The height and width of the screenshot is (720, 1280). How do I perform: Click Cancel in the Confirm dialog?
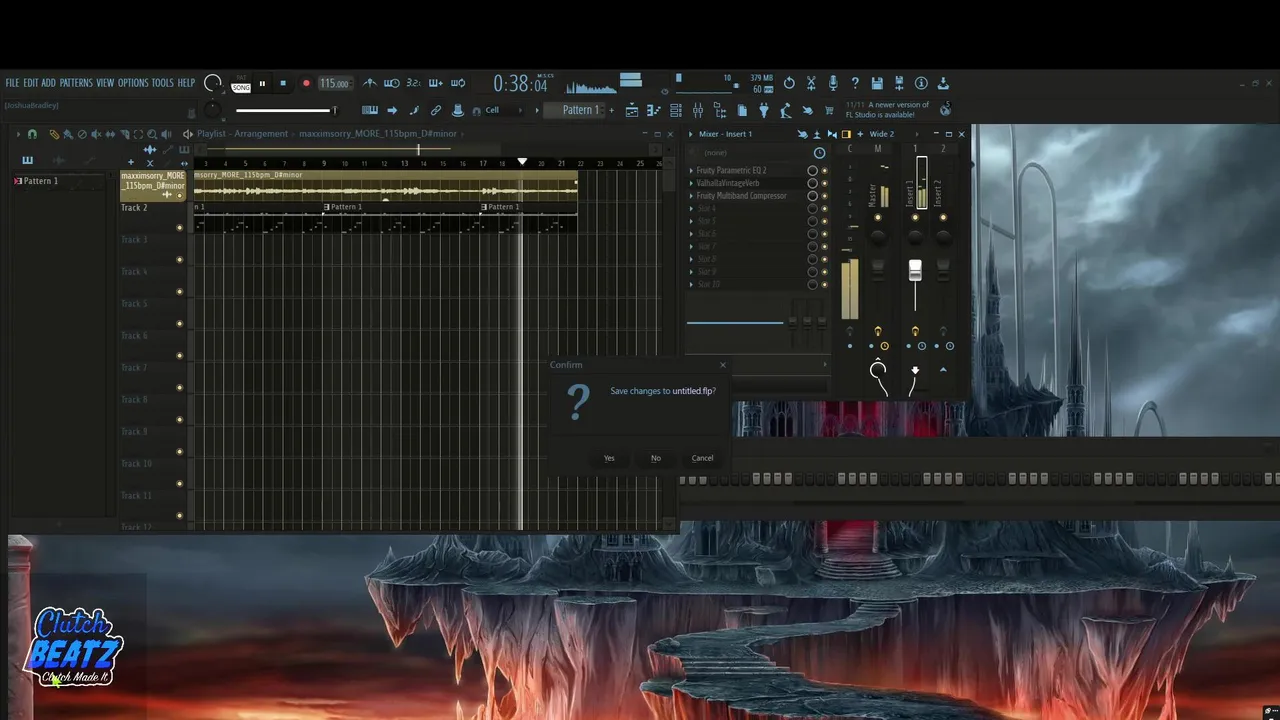[x=703, y=458]
